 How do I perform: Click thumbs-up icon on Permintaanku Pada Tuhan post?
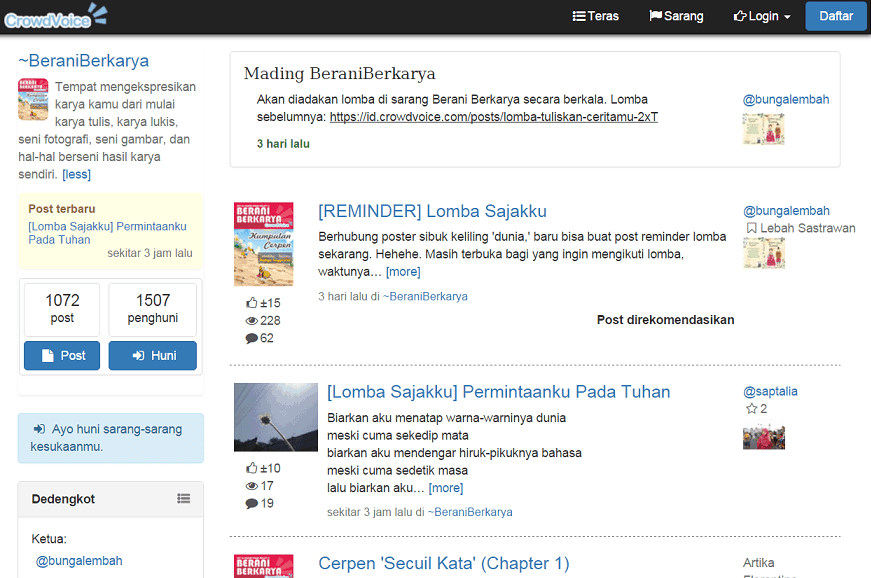pyautogui.click(x=252, y=468)
